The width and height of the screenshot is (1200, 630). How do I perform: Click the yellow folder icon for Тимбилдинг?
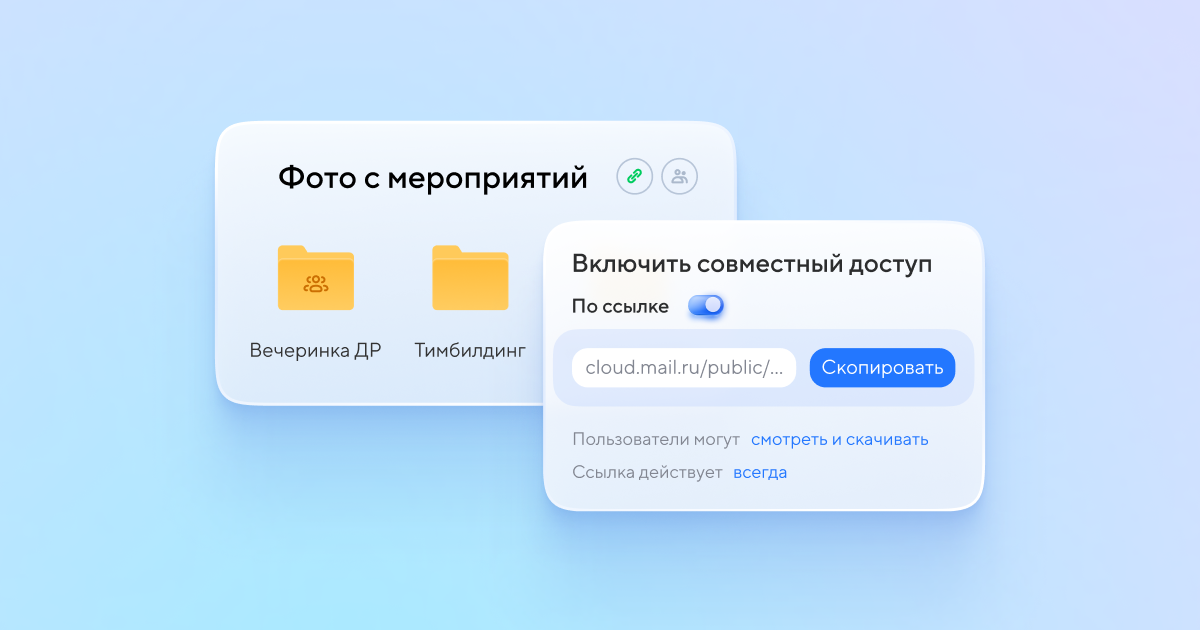[470, 279]
